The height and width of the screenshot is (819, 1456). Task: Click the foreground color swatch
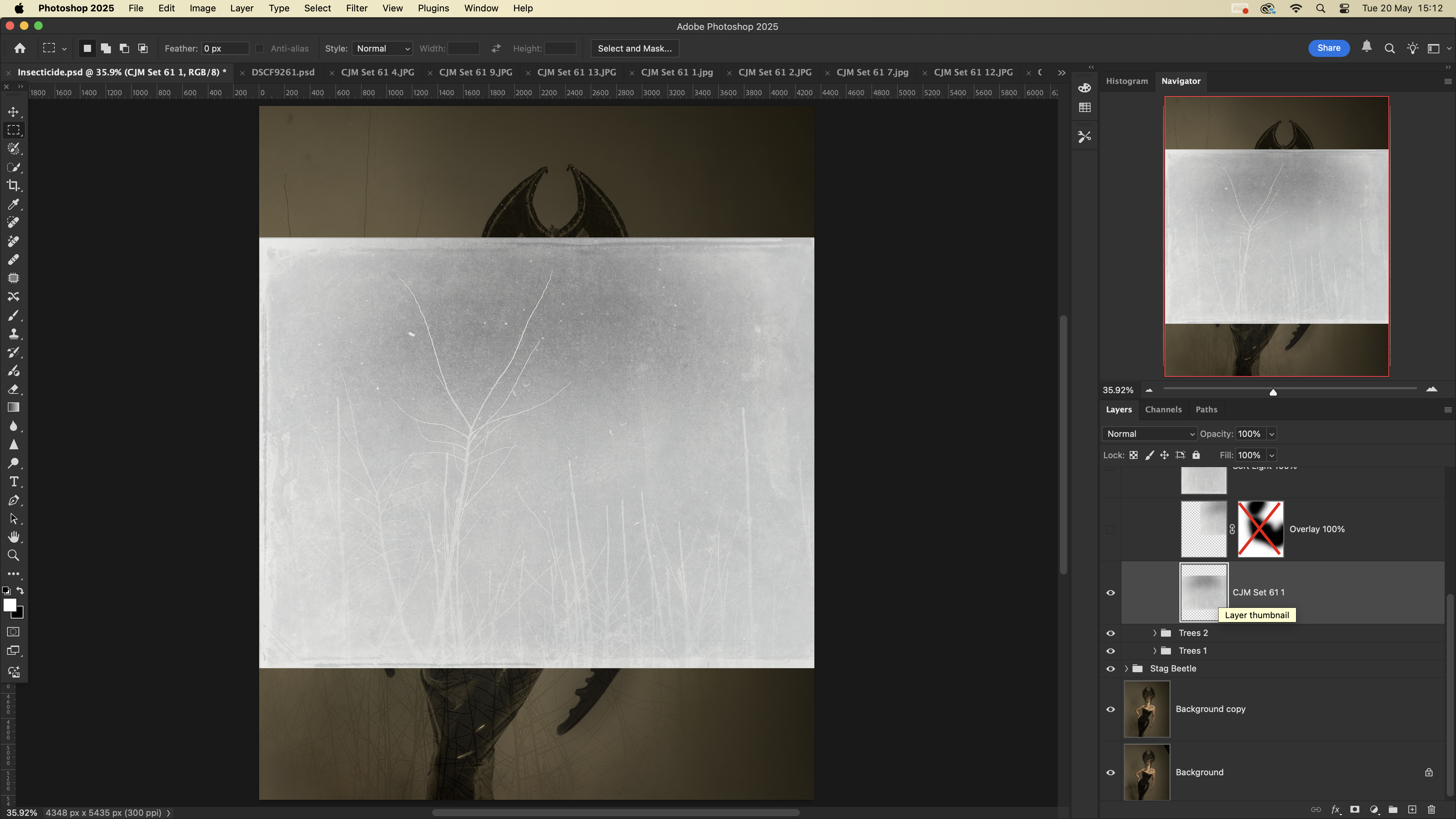(x=10, y=605)
